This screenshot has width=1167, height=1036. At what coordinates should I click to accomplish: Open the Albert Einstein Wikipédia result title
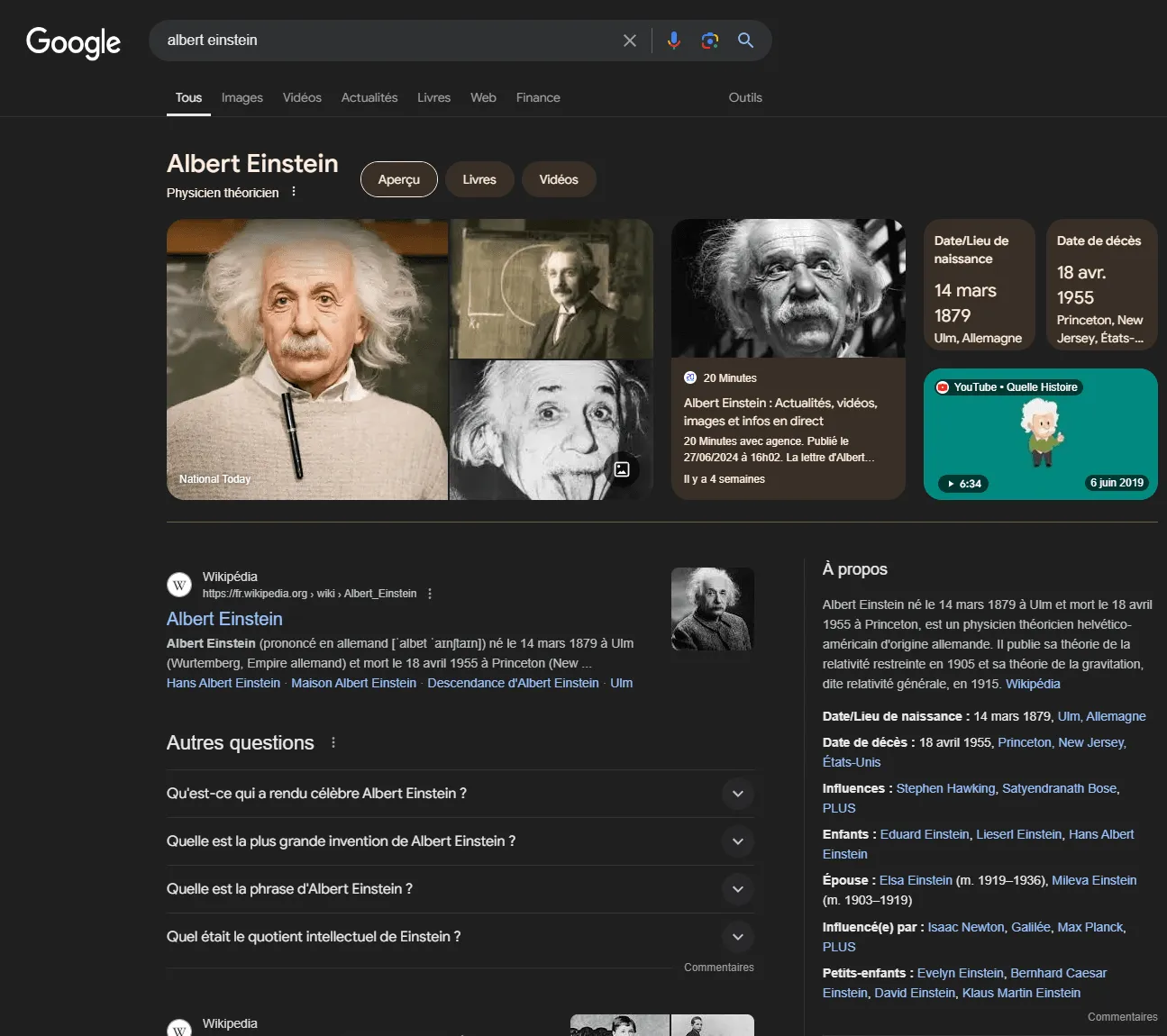pyautogui.click(x=224, y=619)
